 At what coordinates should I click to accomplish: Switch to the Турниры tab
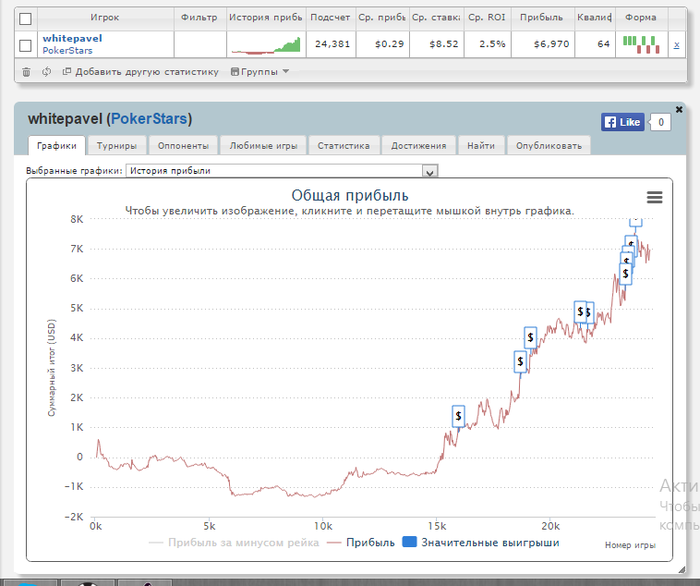(x=117, y=145)
